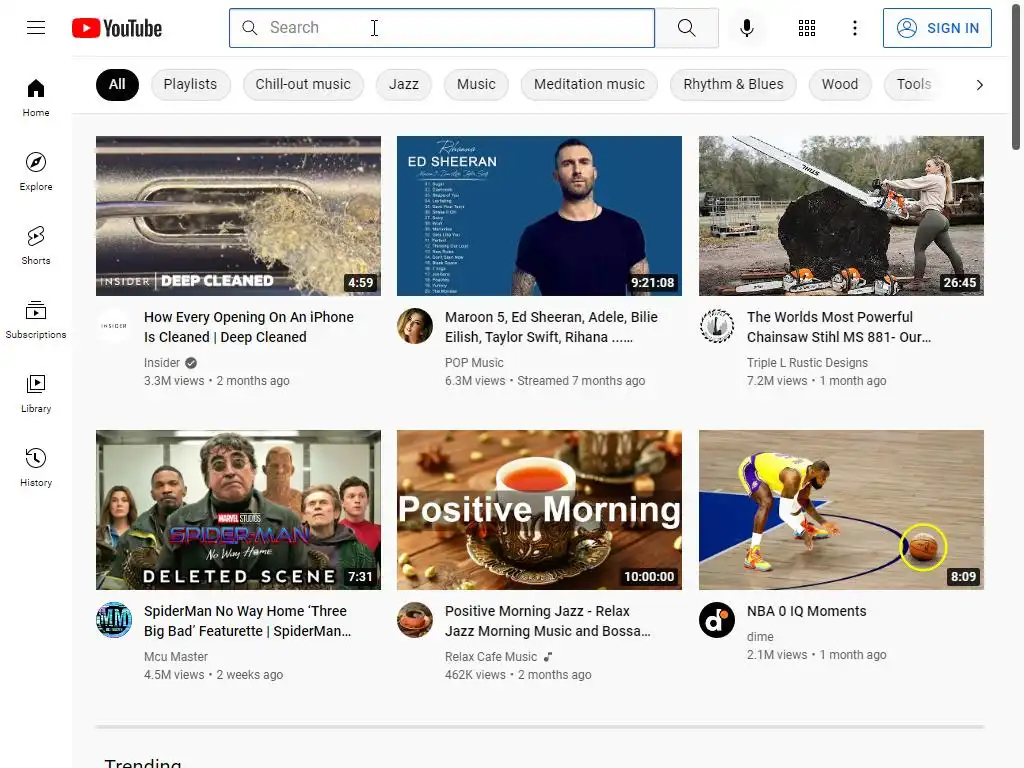This screenshot has width=1024, height=768.
Task: Play iPhone Deep Cleaned video thumbnail
Action: tap(238, 216)
